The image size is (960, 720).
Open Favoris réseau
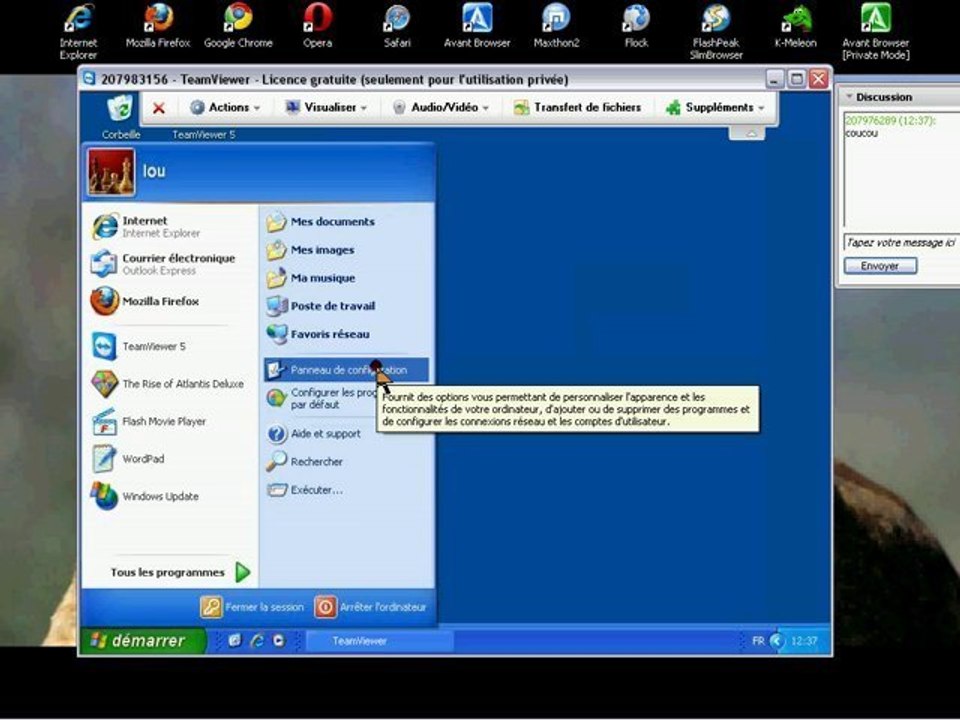[318, 334]
